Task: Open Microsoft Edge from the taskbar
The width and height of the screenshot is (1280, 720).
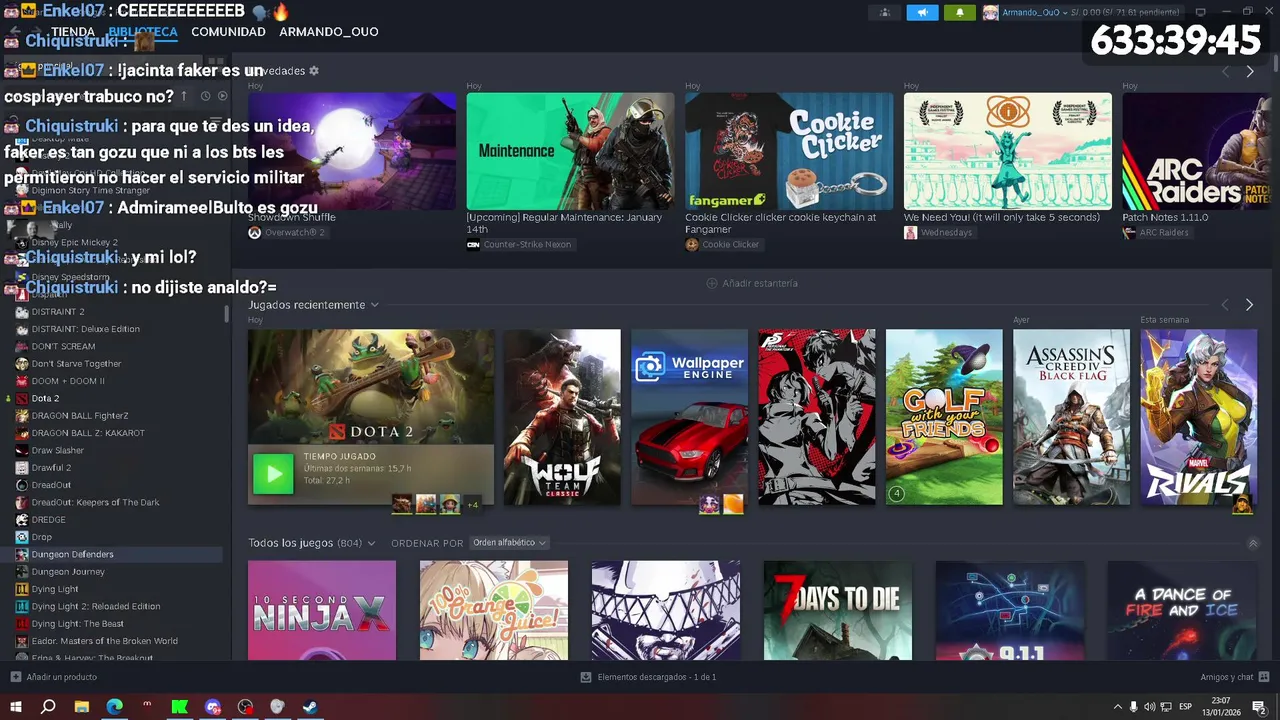Action: 114,707
